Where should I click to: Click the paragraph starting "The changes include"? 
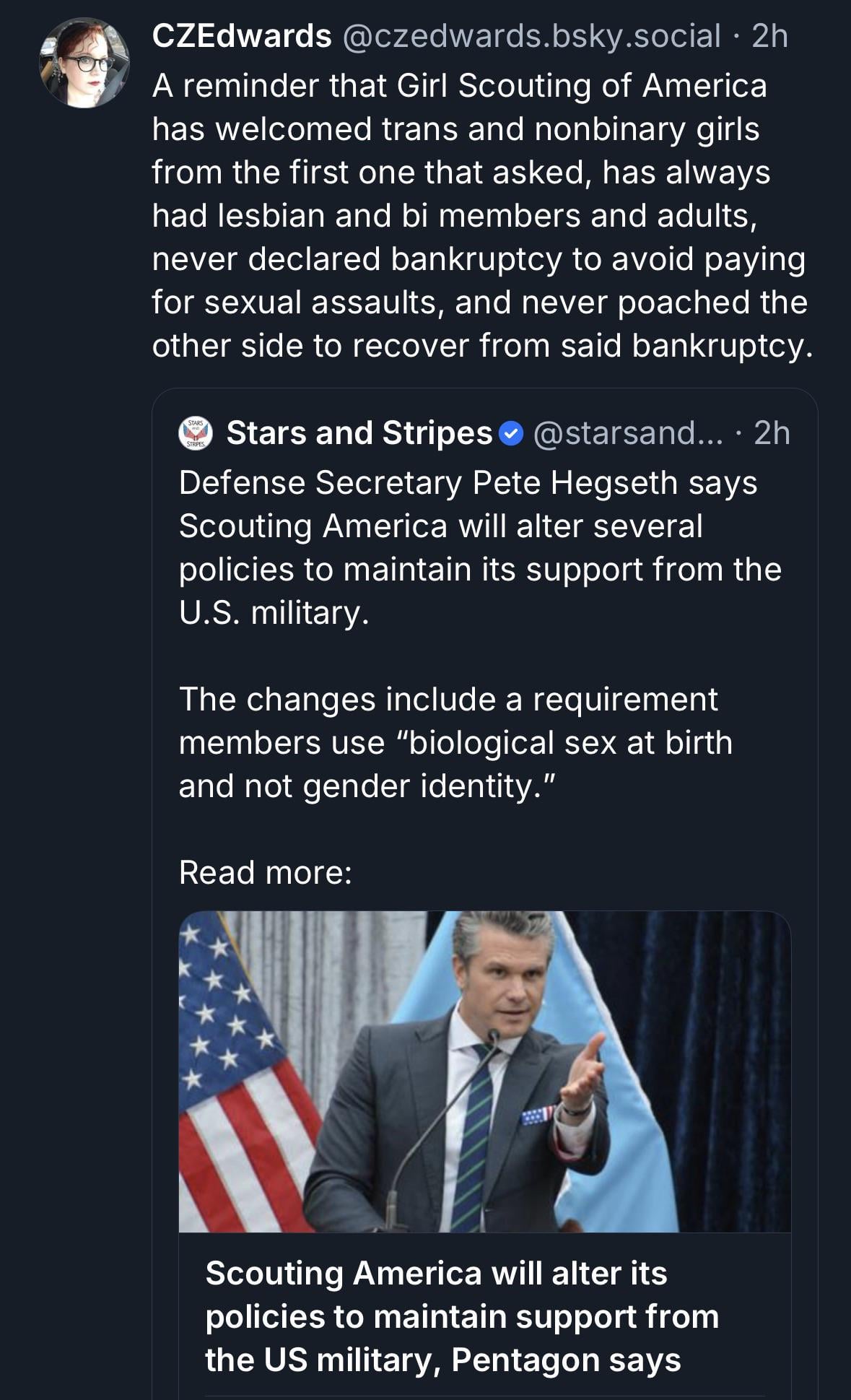(x=455, y=742)
